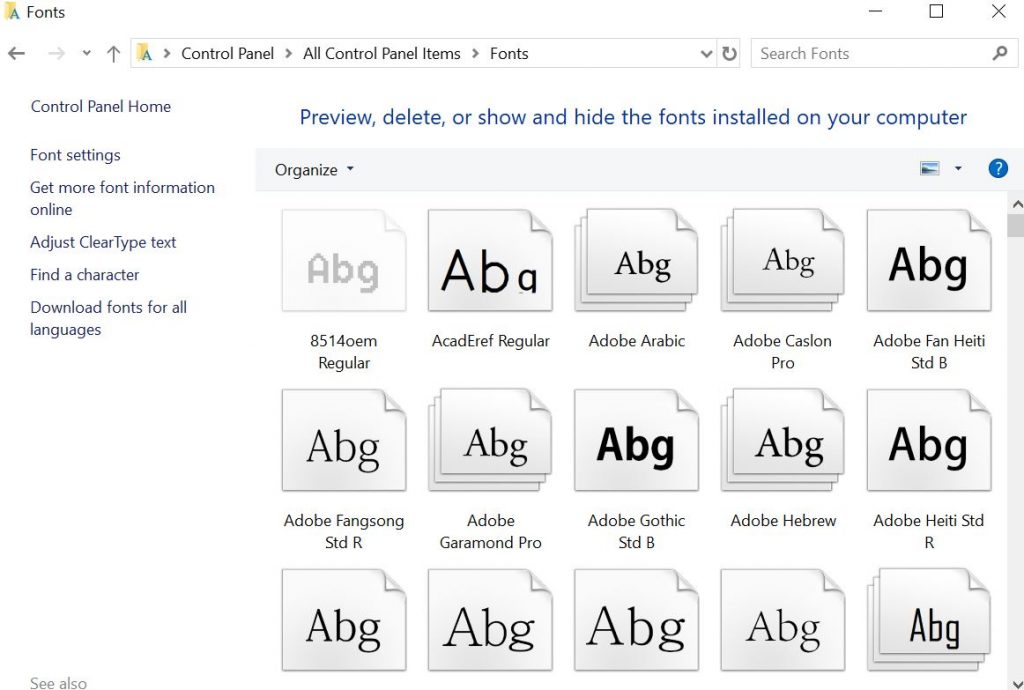Click the change-view picture icon
Viewport: 1024px width, 690px height.
coord(931,168)
